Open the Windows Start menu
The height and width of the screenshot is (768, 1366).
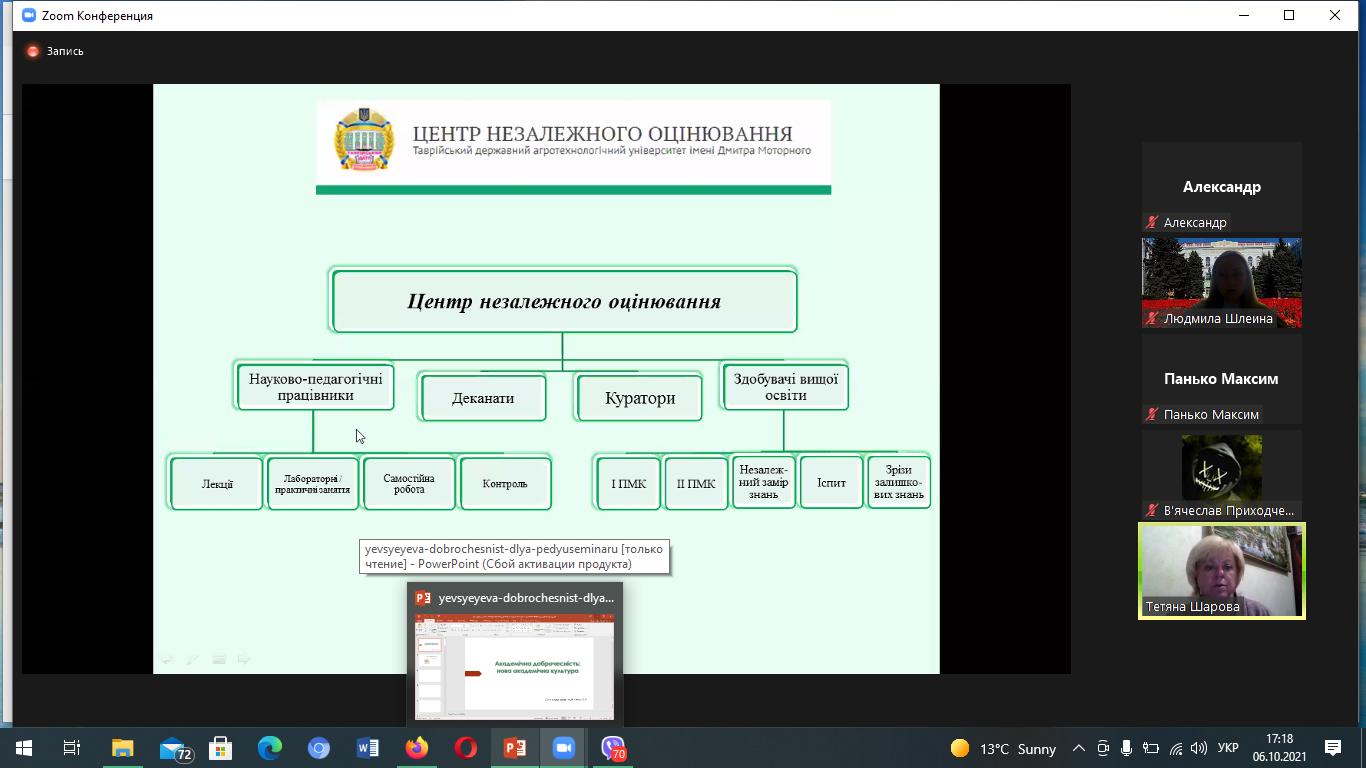pyautogui.click(x=23, y=748)
